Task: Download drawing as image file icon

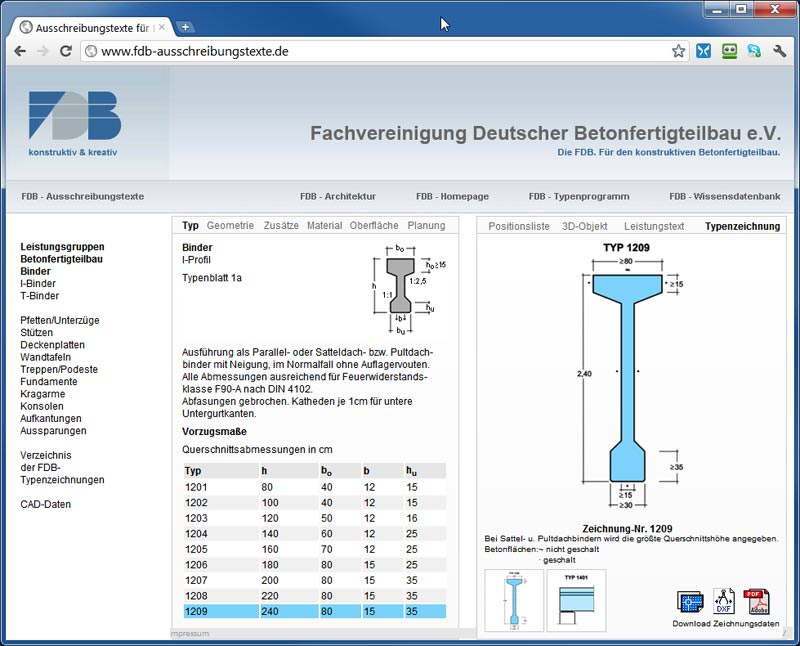Action: tap(690, 602)
